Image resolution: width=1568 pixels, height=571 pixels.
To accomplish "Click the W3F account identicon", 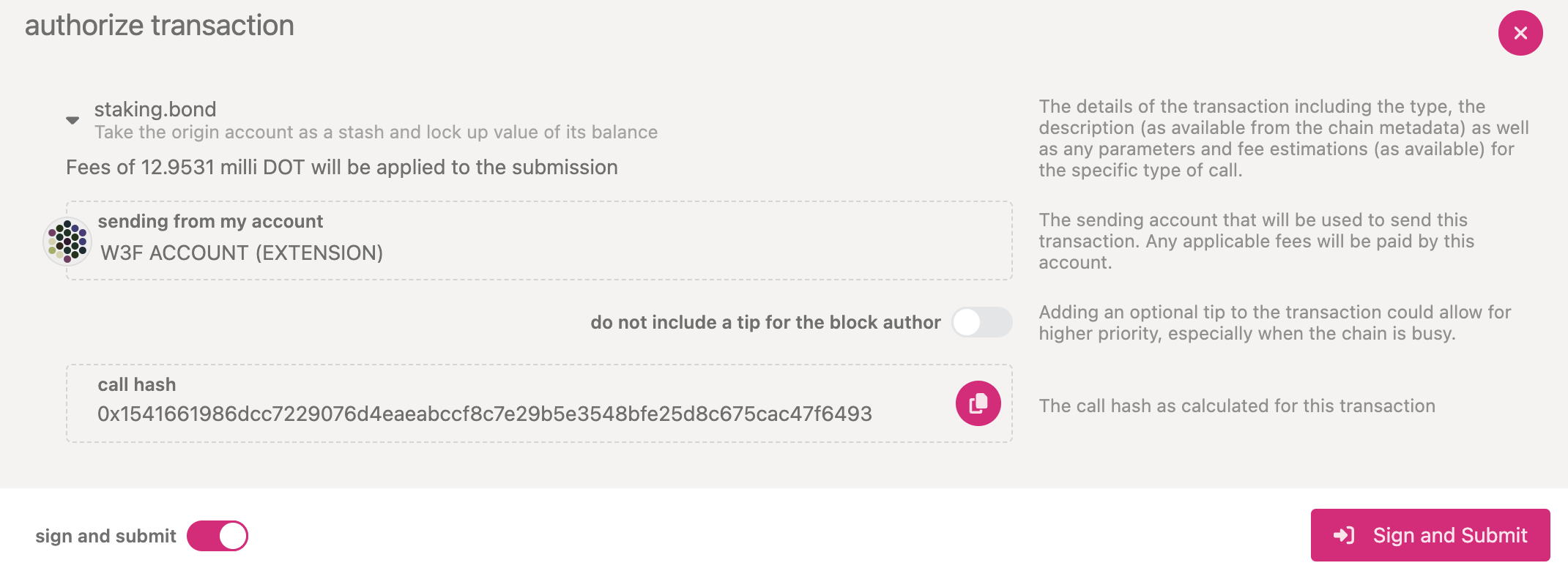I will coord(67,241).
